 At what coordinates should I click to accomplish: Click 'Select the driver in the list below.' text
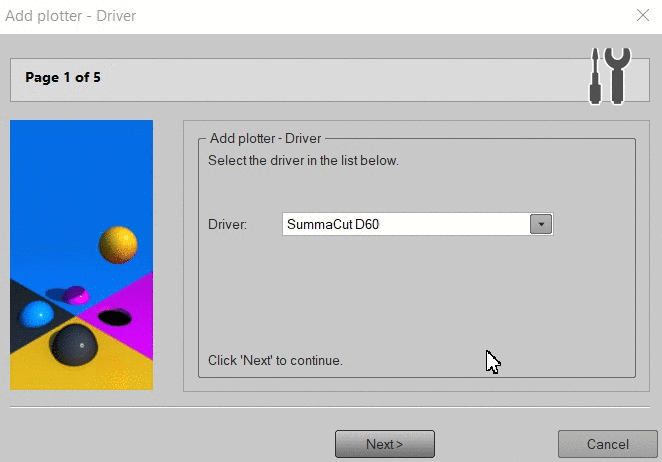pos(303,160)
